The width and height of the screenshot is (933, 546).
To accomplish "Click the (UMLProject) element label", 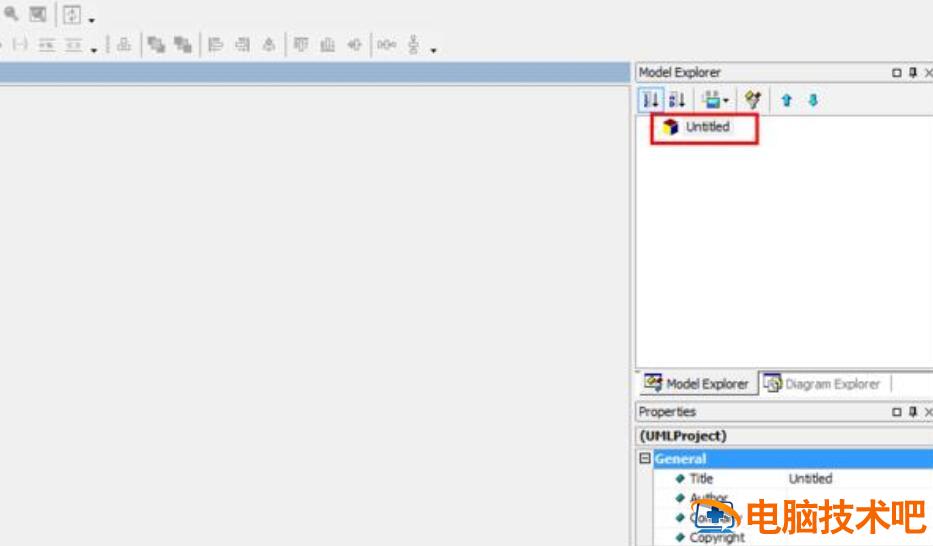I will pyautogui.click(x=683, y=435).
